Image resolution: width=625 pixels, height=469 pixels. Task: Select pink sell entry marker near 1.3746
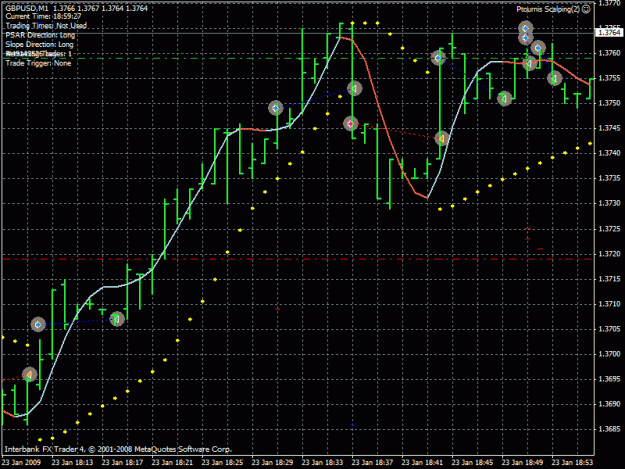[x=351, y=124]
